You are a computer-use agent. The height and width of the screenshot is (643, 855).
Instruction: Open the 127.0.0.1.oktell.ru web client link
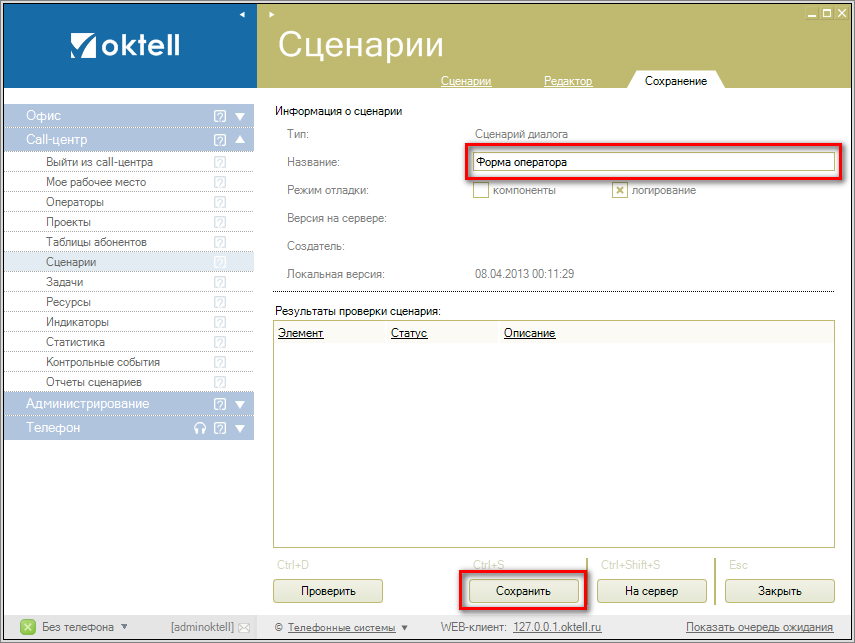click(x=557, y=627)
